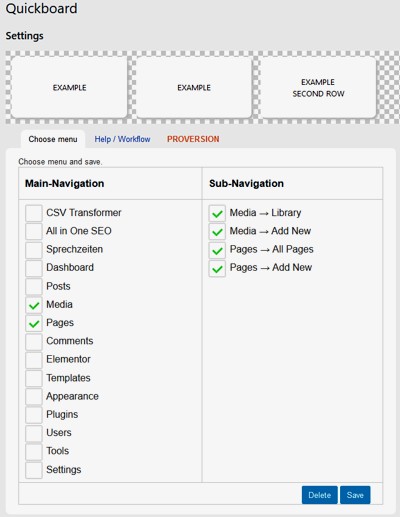Enable the All in One SEO checkbox

(34, 231)
